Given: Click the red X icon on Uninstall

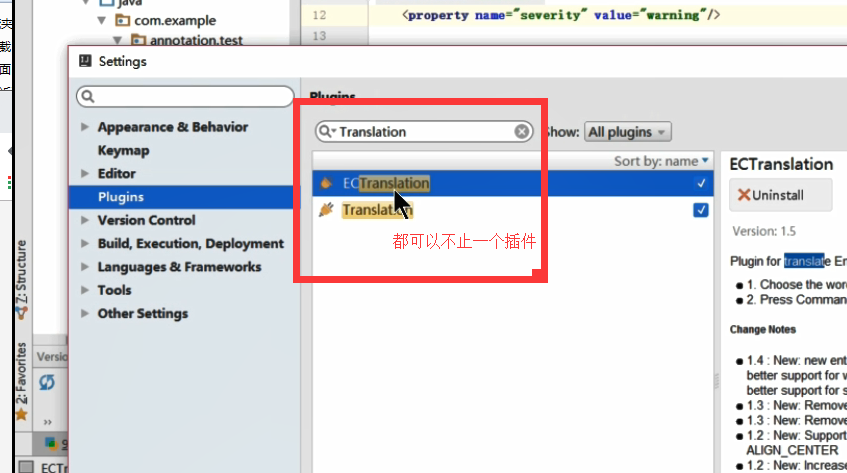Looking at the screenshot, I should (x=744, y=195).
